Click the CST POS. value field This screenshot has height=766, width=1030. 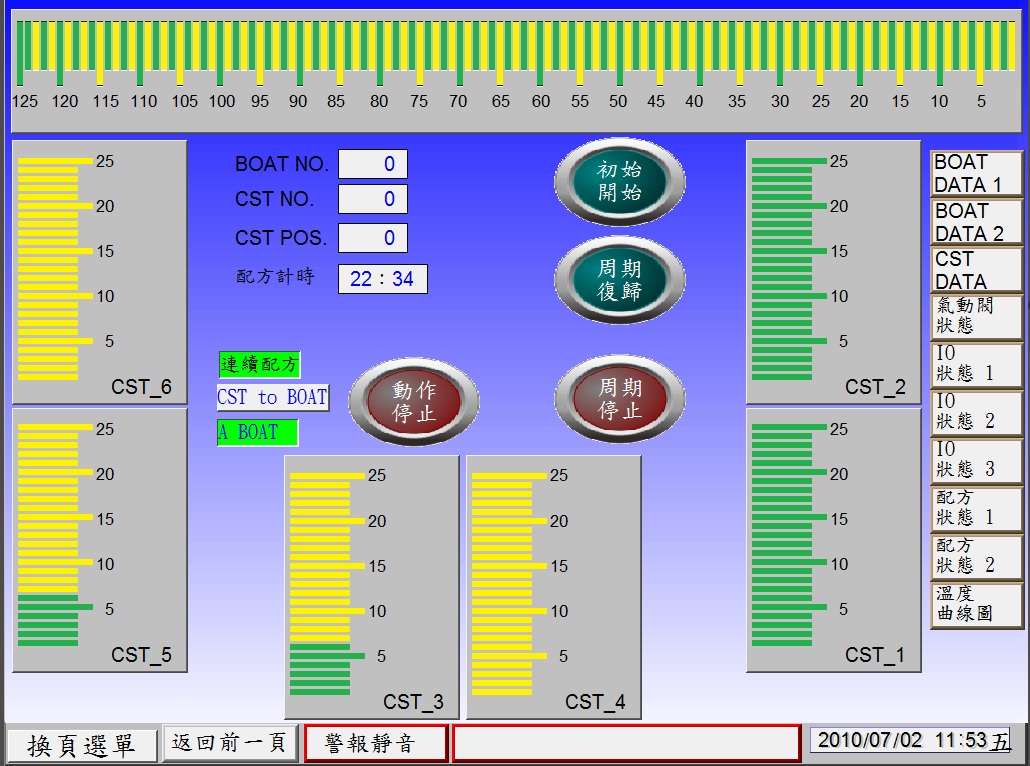point(372,238)
